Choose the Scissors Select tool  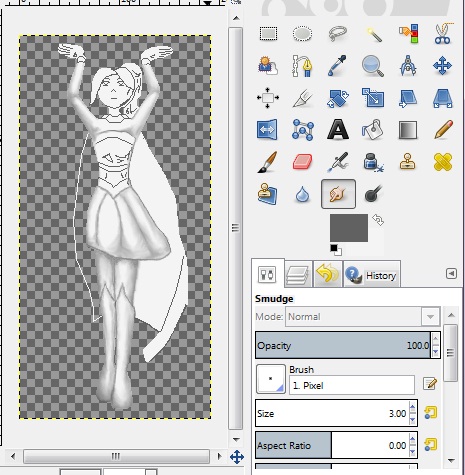point(443,34)
